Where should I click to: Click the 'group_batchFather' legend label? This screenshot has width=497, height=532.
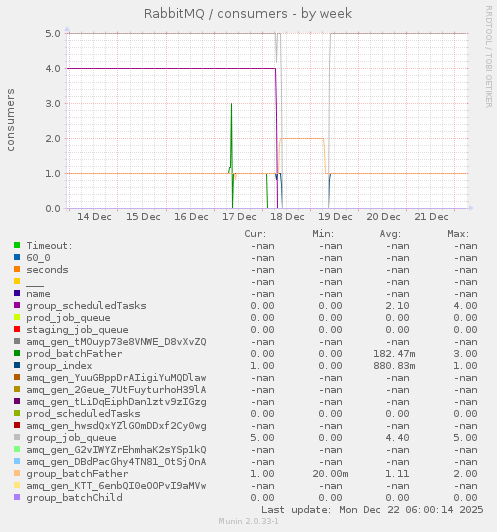click(x=77, y=474)
